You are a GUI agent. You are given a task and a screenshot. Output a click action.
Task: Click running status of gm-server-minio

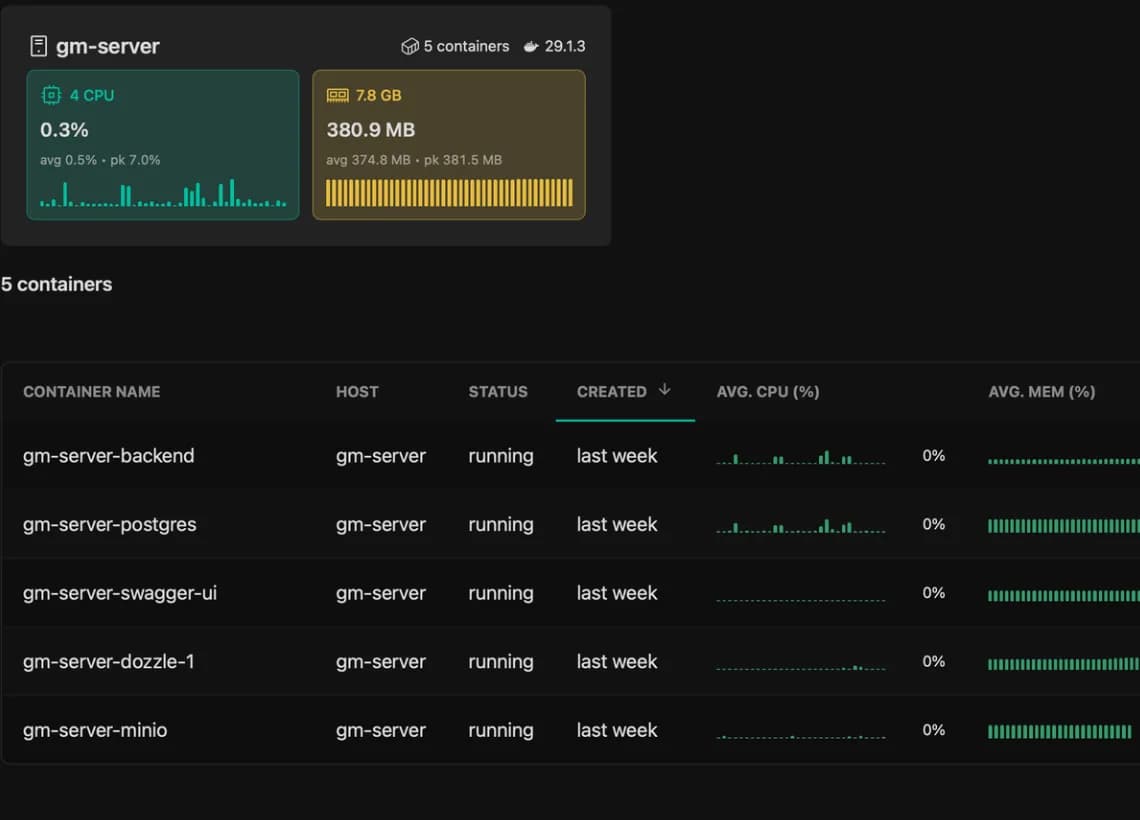pyautogui.click(x=501, y=731)
